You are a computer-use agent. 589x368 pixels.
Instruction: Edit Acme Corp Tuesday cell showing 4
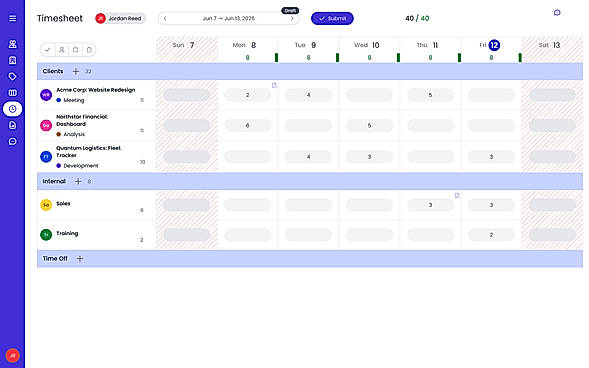click(308, 95)
